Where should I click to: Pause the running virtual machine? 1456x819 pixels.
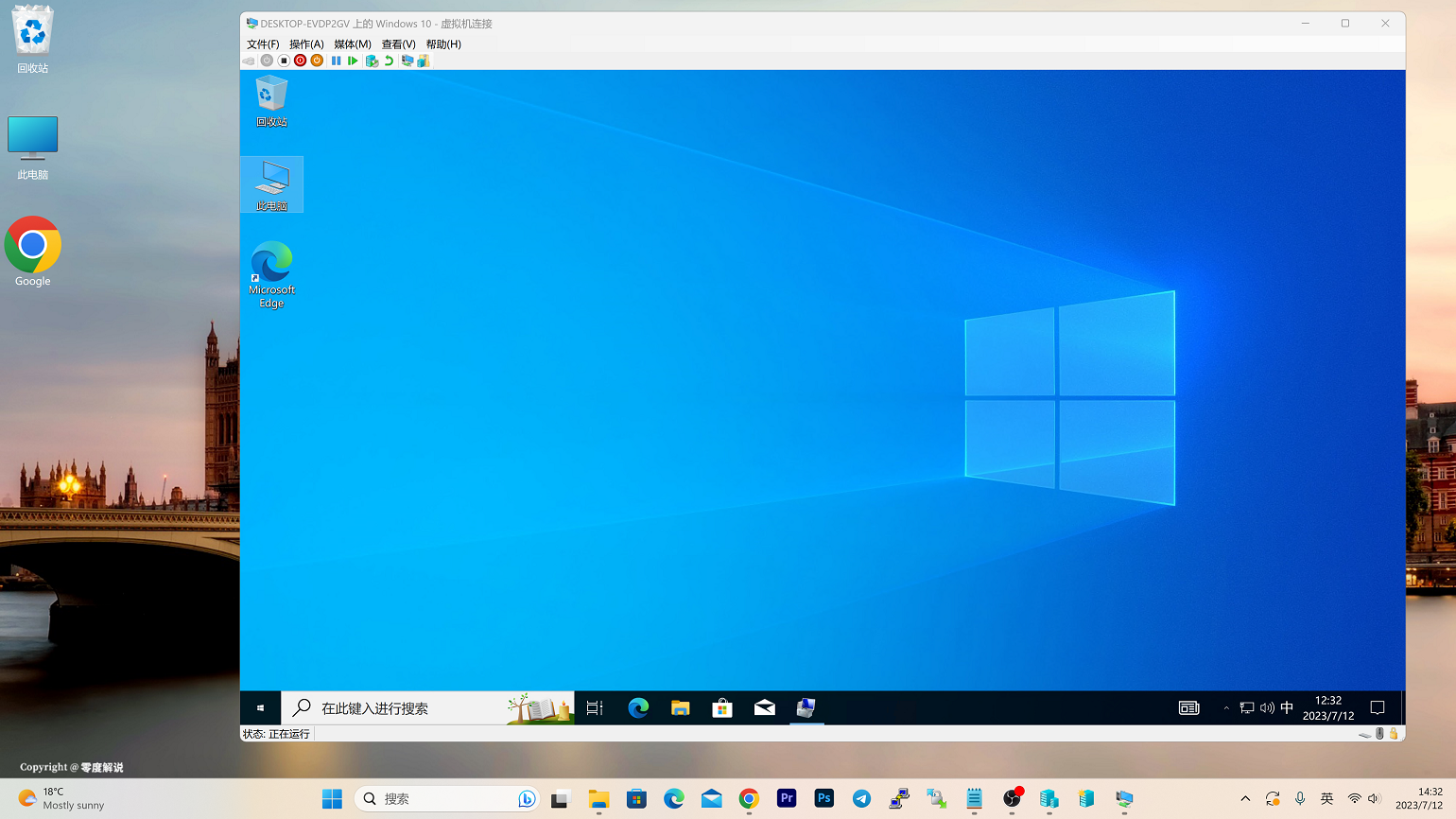pos(336,60)
